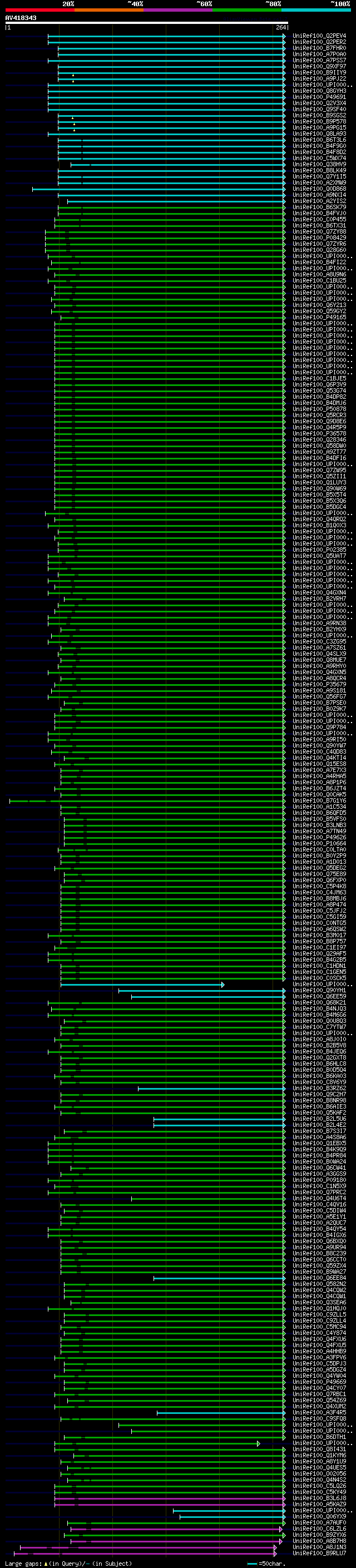356x1568 pixels.
Task: Select hit label UniRef100_Q2V3X4
Action: coord(319,103)
